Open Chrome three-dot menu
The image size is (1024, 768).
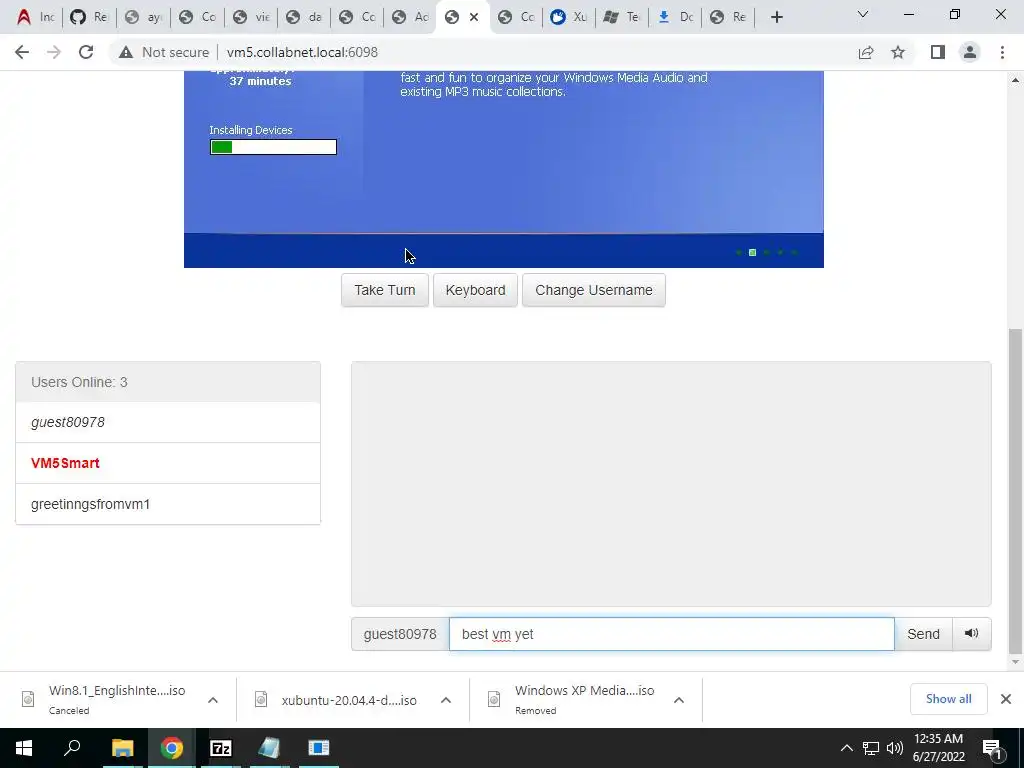[1002, 52]
